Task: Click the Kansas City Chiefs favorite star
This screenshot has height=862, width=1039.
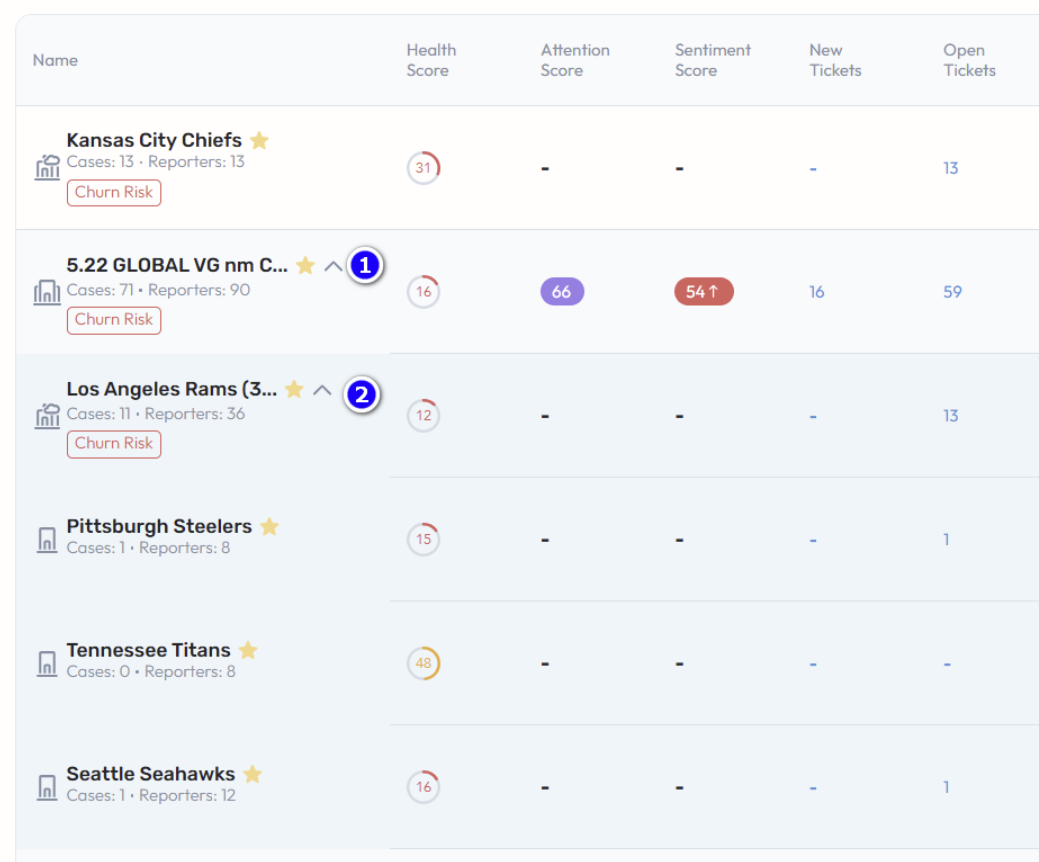Action: [x=260, y=140]
